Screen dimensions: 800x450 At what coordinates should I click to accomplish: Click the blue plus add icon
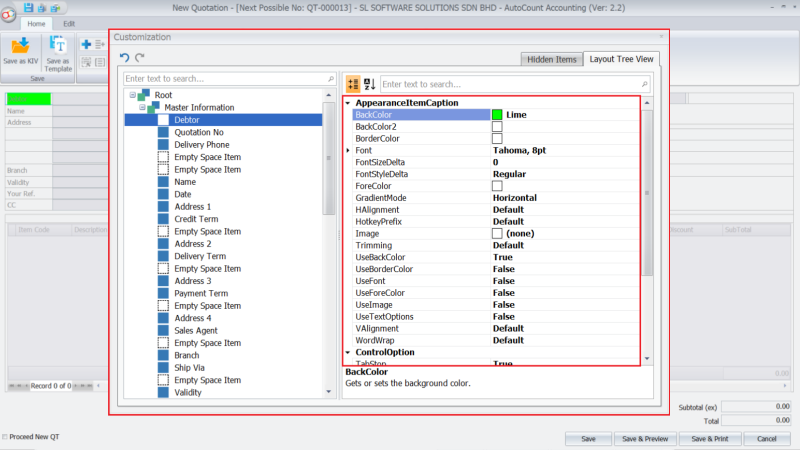(86, 44)
